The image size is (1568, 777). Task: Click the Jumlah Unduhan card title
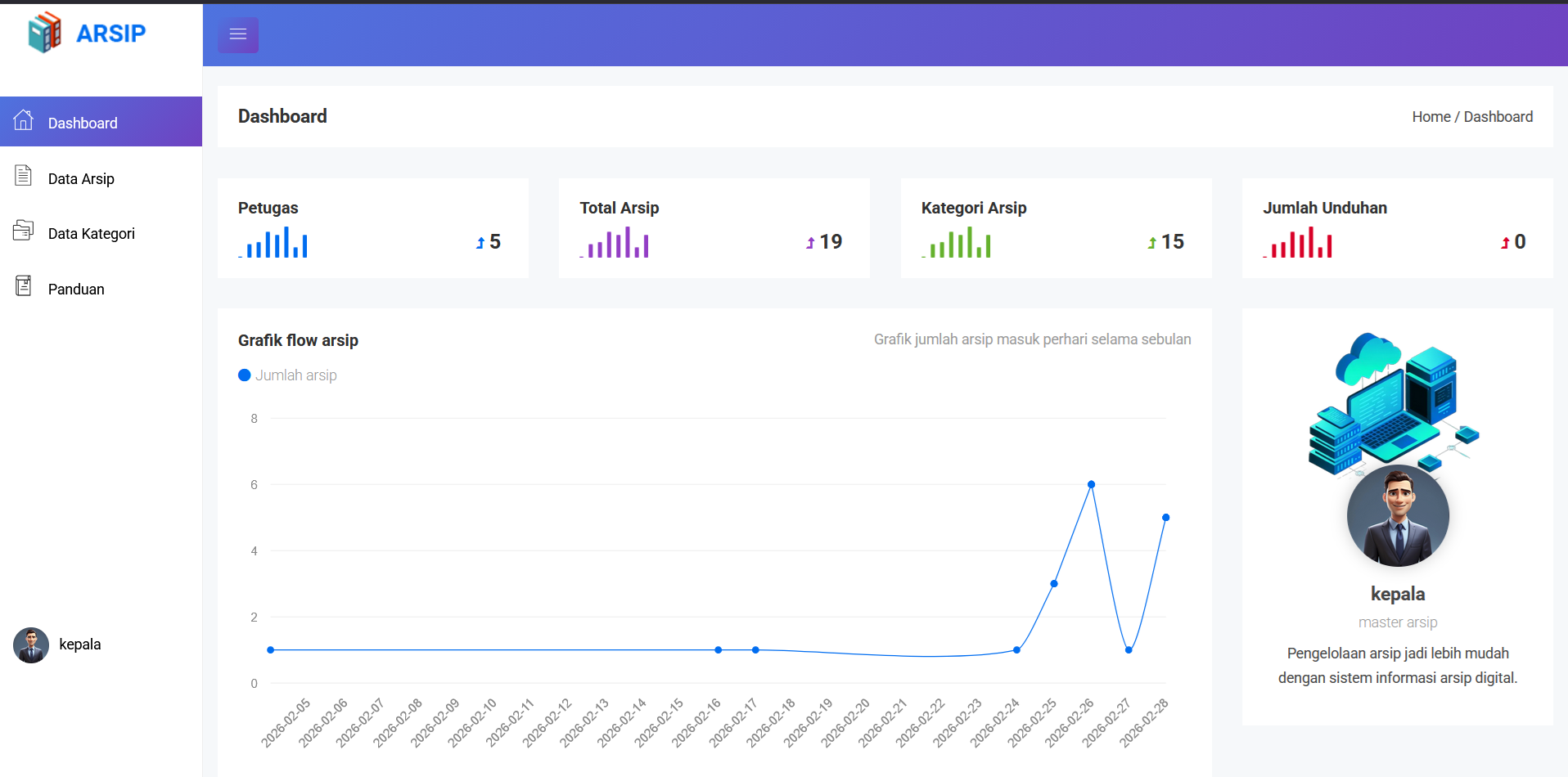[1325, 208]
